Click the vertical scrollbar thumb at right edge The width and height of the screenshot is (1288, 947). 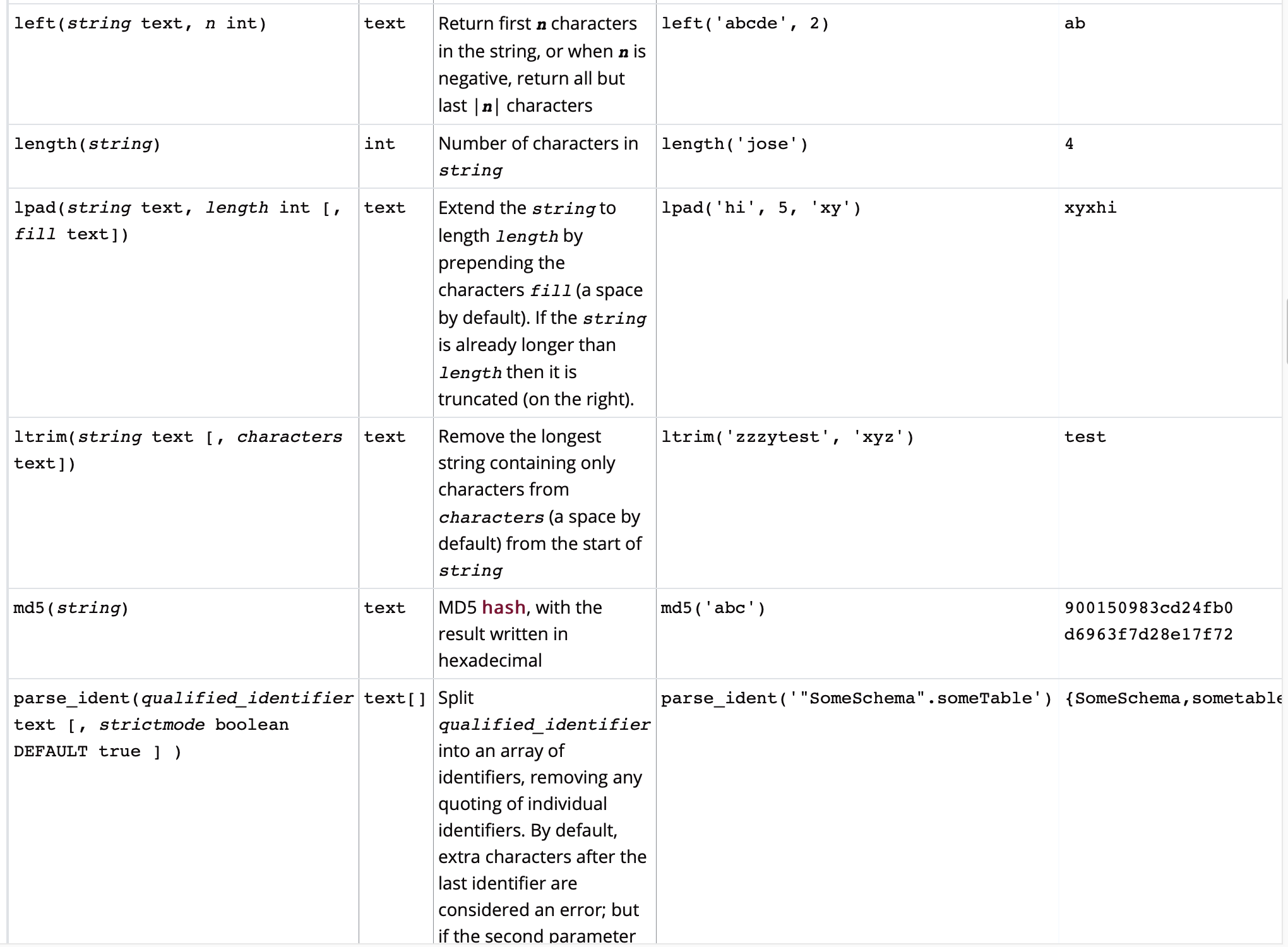point(1286,333)
